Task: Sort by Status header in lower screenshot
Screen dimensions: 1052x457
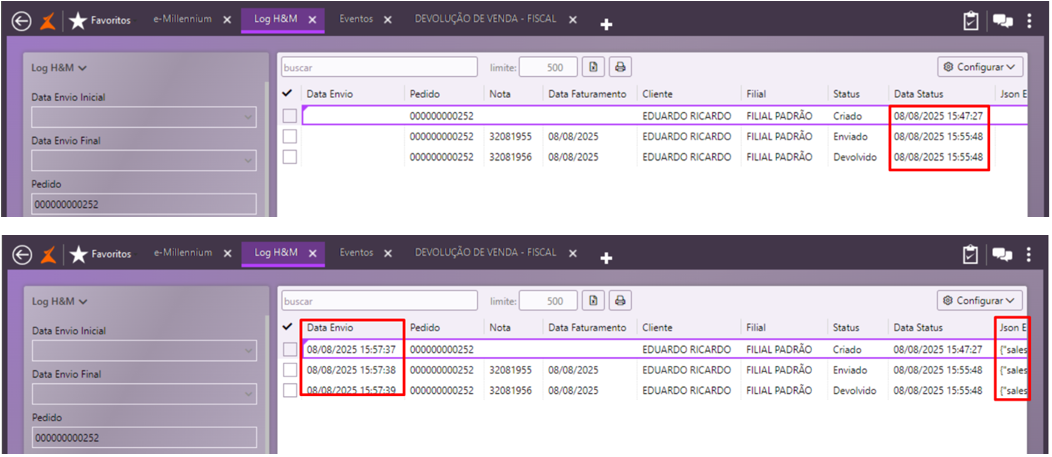Action: pyautogui.click(x=846, y=328)
